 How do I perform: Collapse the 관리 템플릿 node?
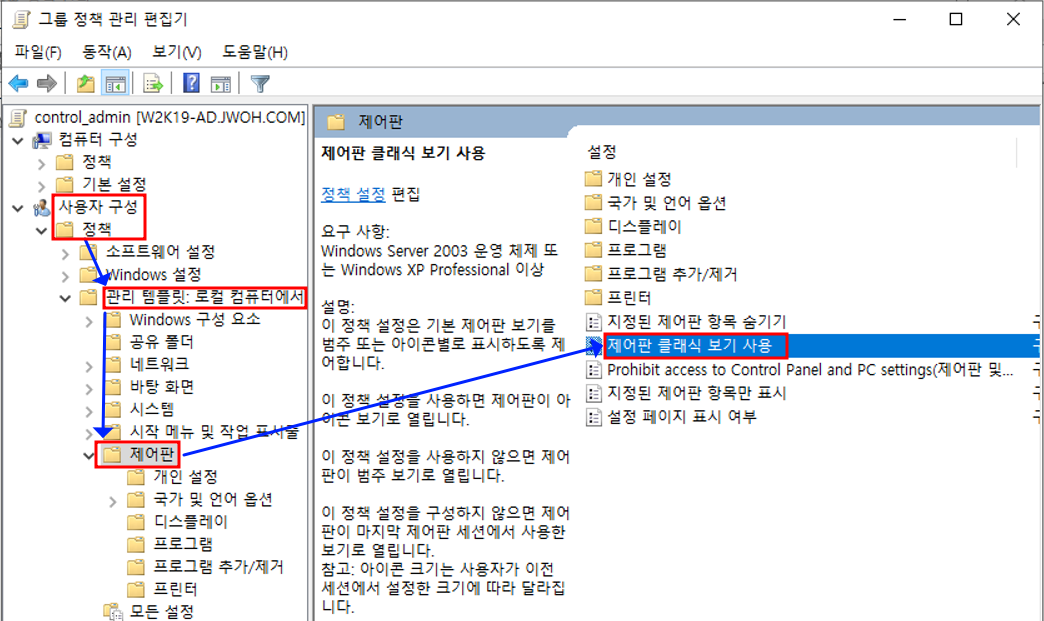coord(65,298)
